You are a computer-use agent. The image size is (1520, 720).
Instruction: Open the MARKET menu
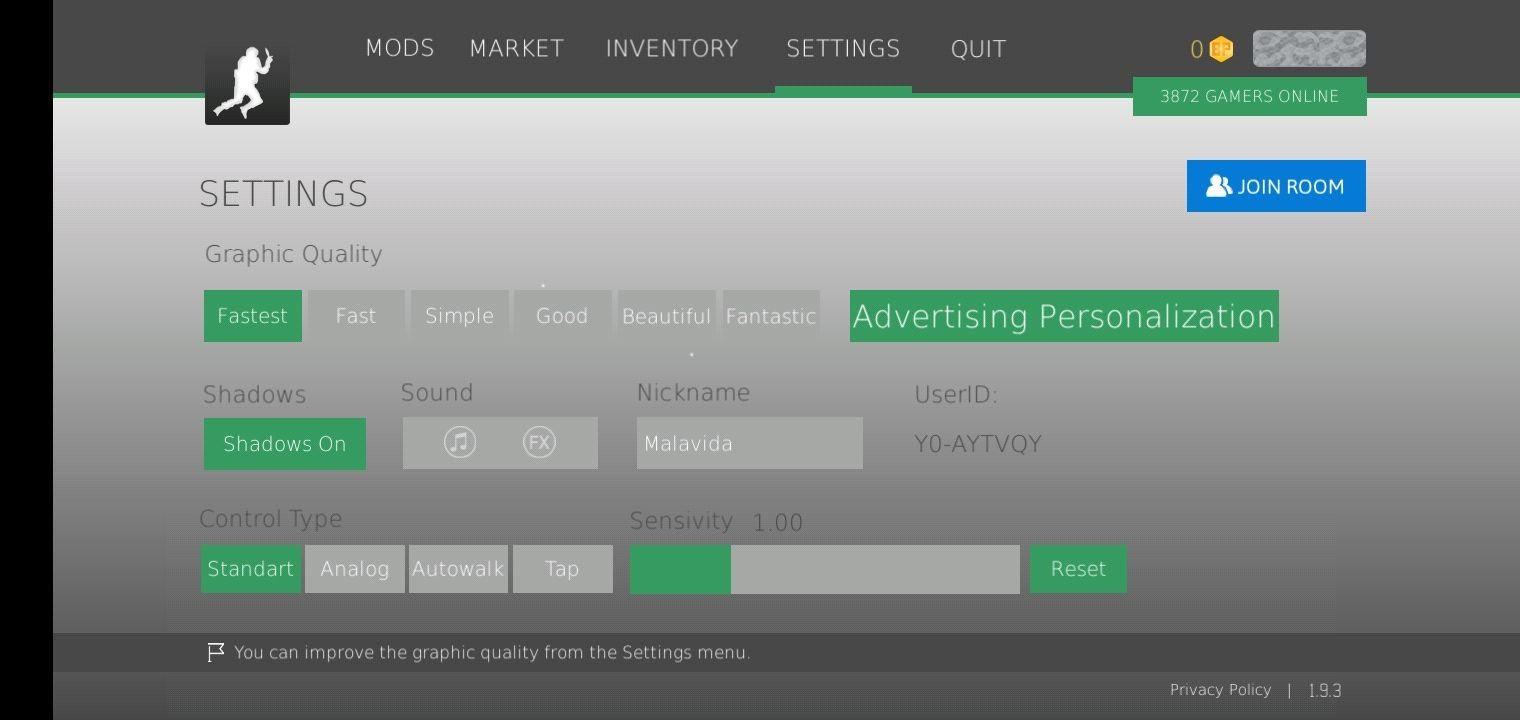click(517, 48)
